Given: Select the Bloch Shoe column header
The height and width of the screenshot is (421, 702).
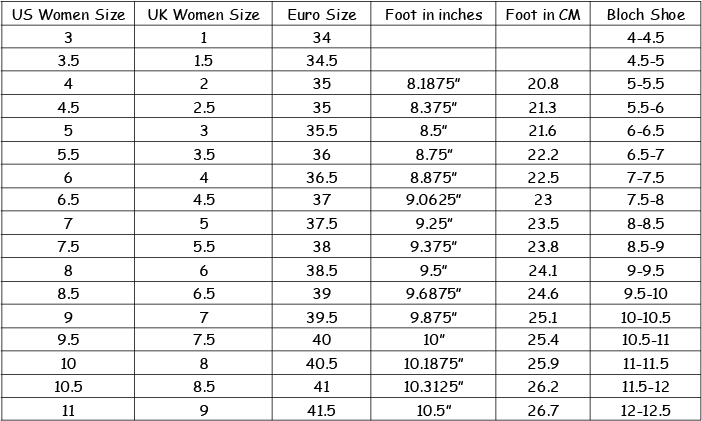Looking at the screenshot, I should (x=645, y=14).
